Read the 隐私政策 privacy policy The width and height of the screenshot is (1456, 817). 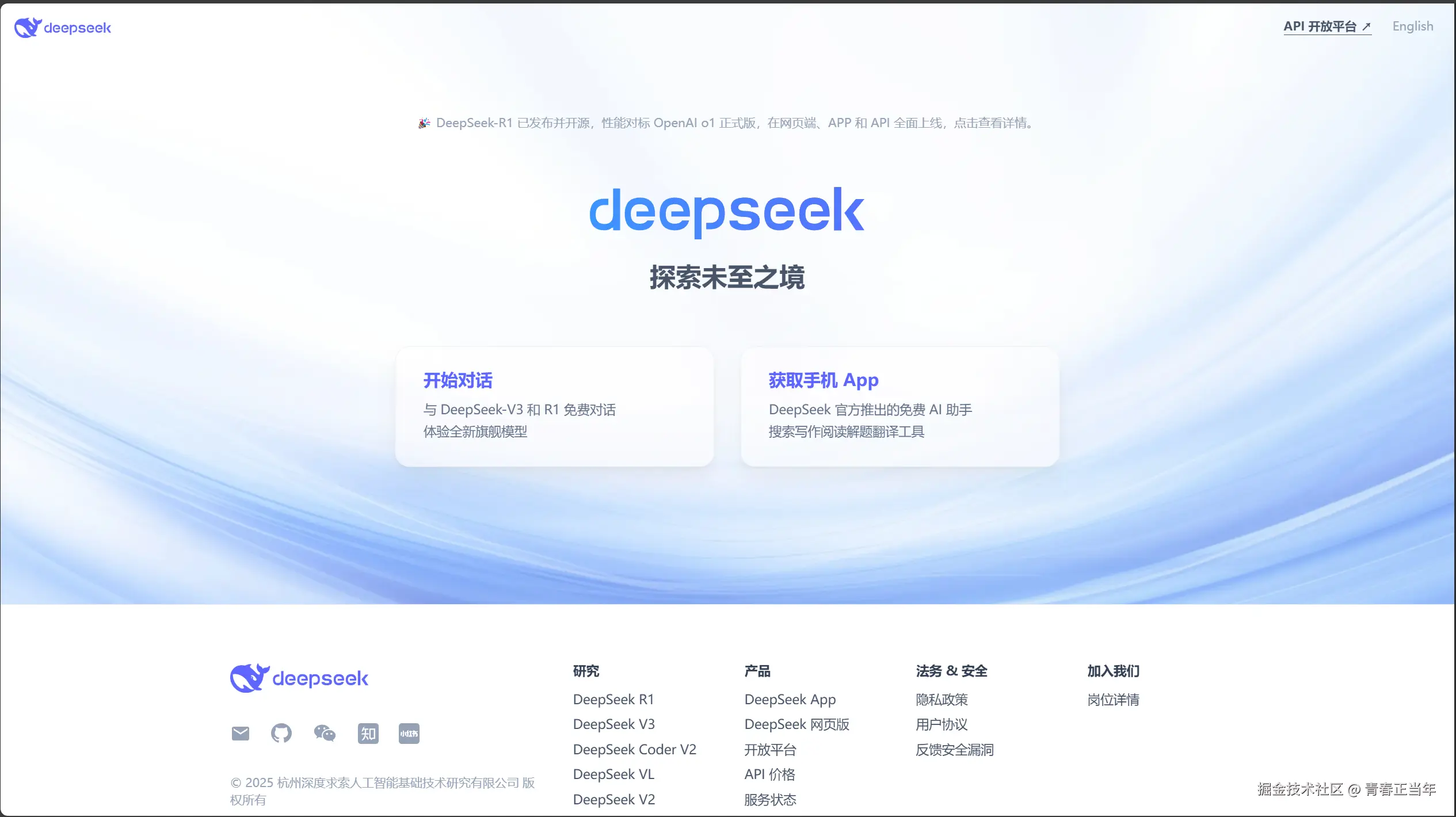(942, 699)
